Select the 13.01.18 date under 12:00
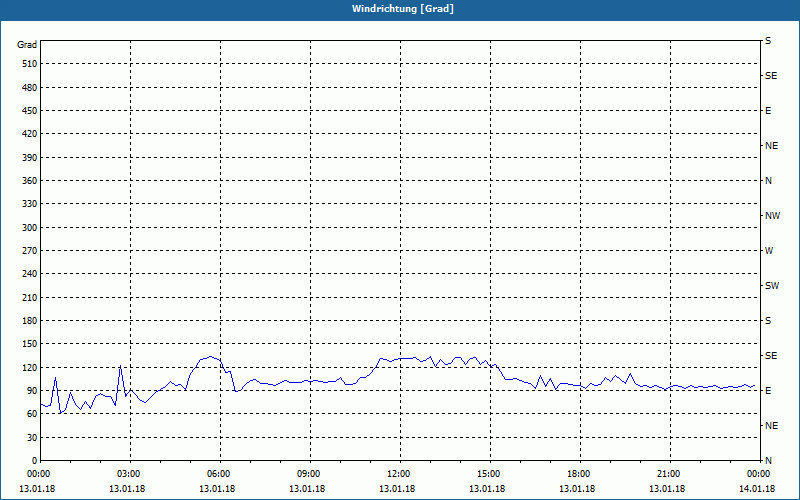This screenshot has width=800, height=500. pos(397,489)
